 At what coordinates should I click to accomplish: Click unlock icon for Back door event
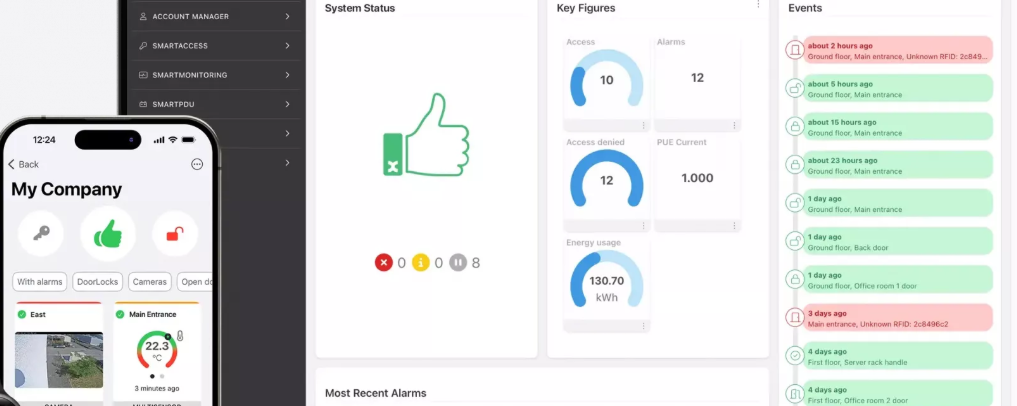click(795, 241)
